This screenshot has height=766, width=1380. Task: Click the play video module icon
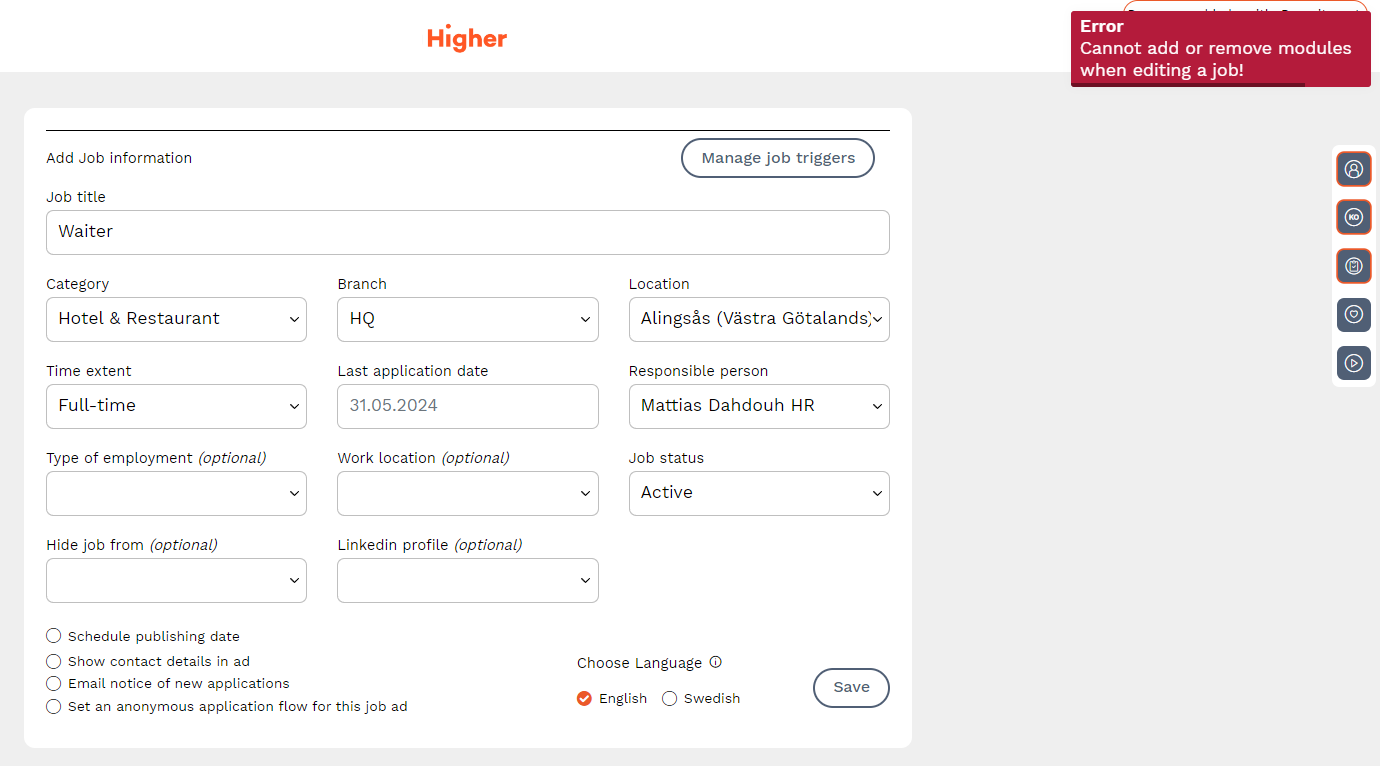tap(1353, 363)
